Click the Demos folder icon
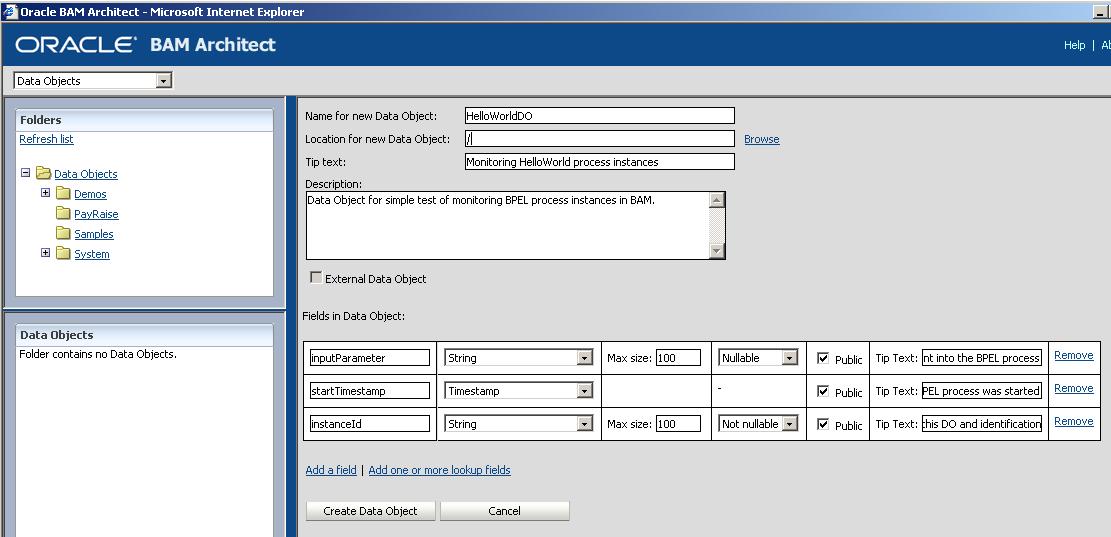The height and width of the screenshot is (537, 1111). [x=63, y=194]
